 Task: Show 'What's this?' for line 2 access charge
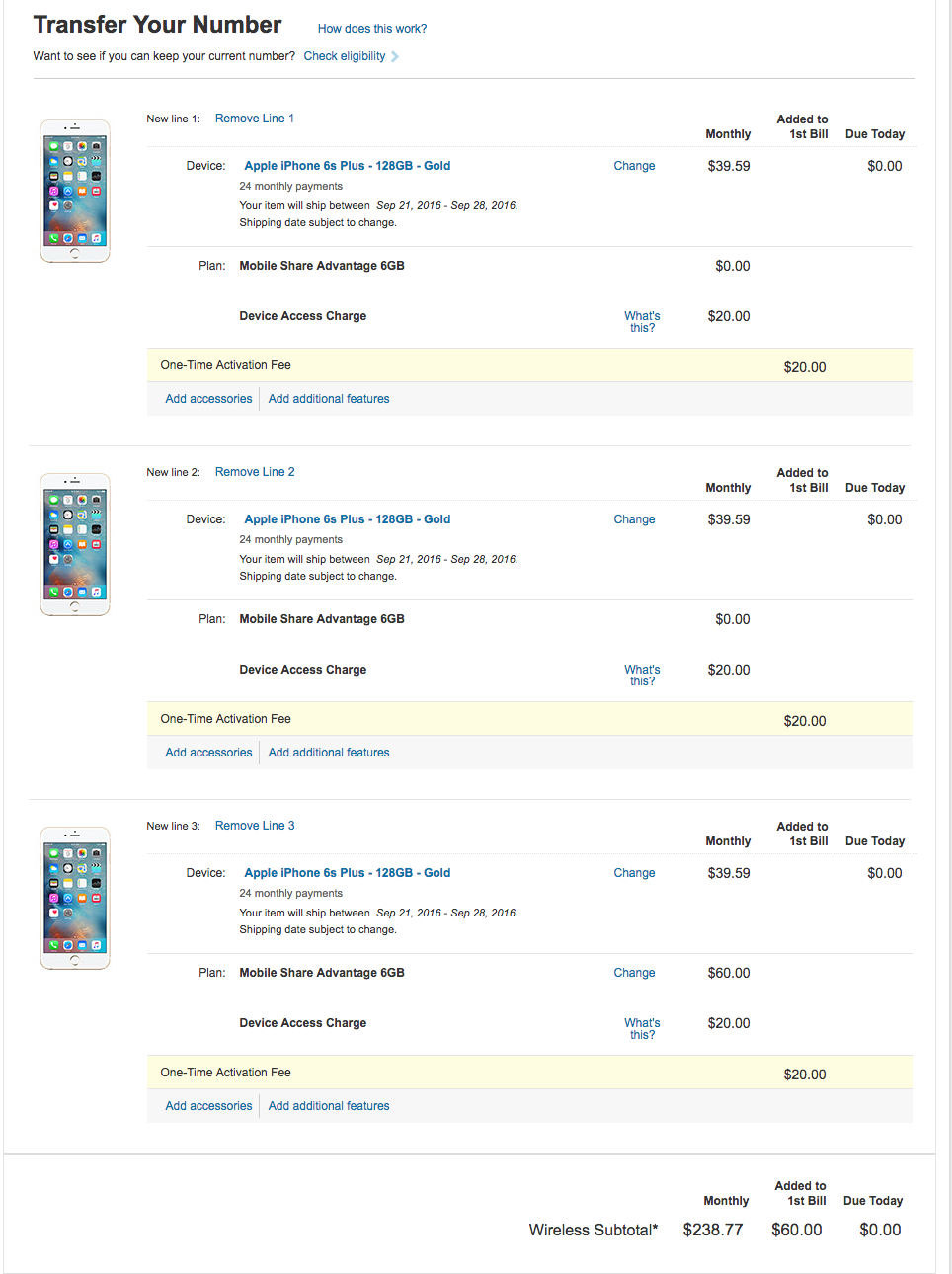[x=642, y=676]
